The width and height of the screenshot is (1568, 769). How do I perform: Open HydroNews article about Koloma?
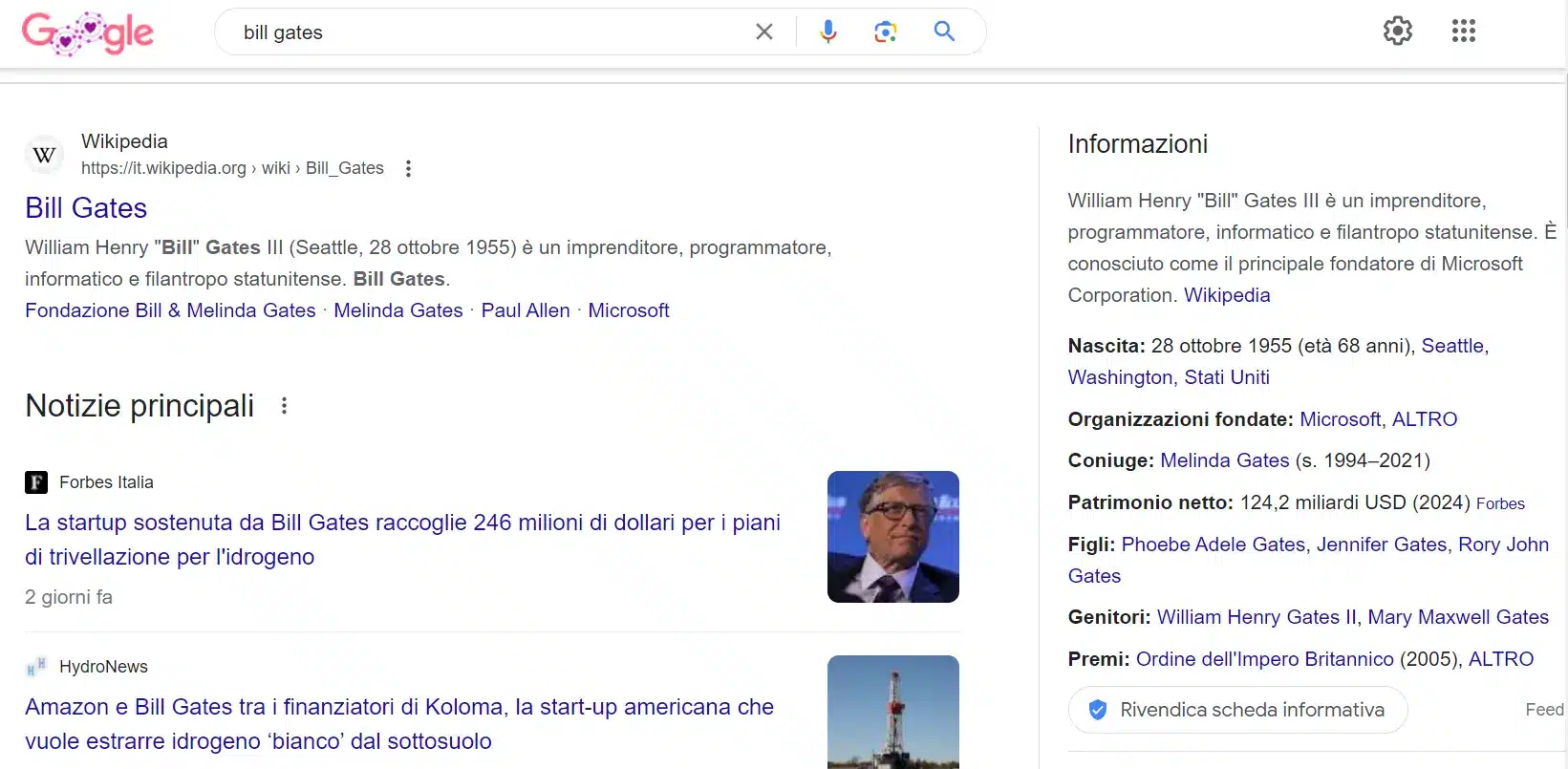399,724
